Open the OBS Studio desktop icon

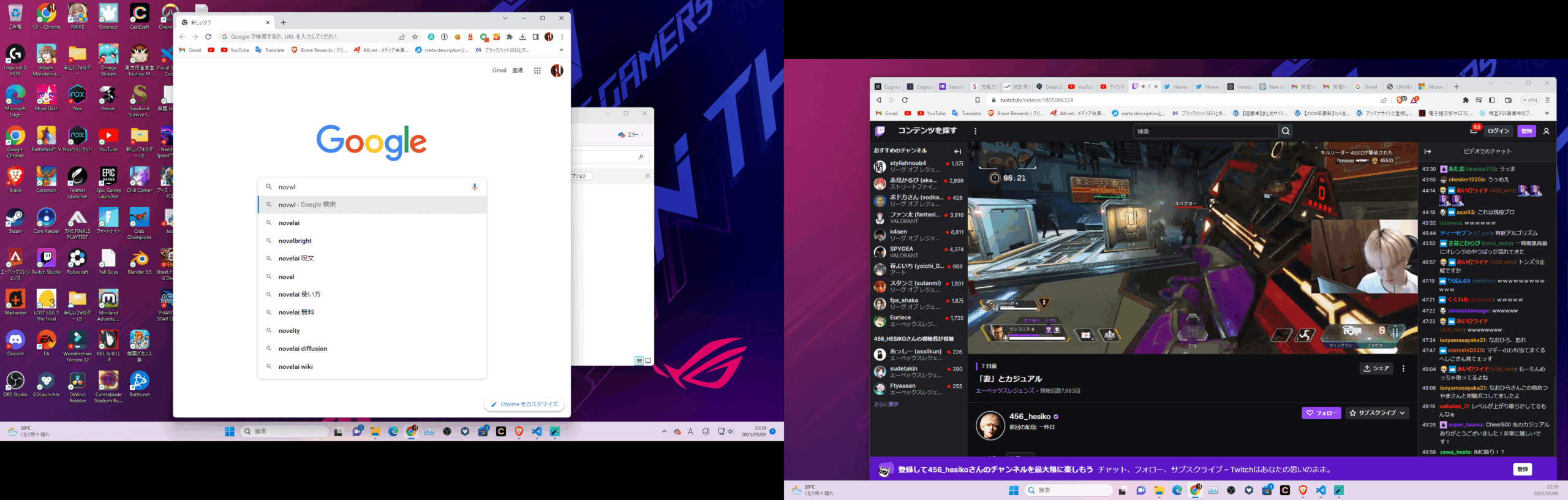point(15,383)
